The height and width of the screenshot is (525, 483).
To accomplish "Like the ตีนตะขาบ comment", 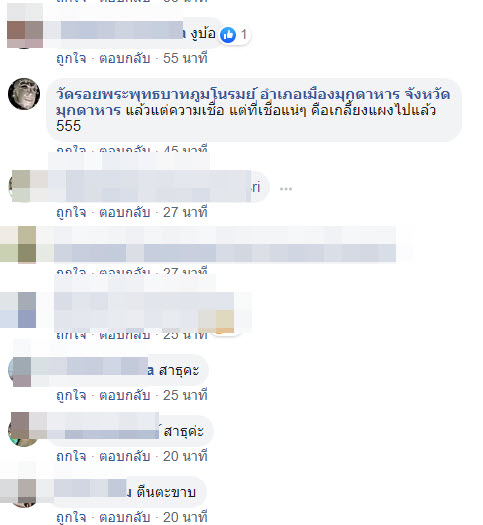I will [x=71, y=517].
